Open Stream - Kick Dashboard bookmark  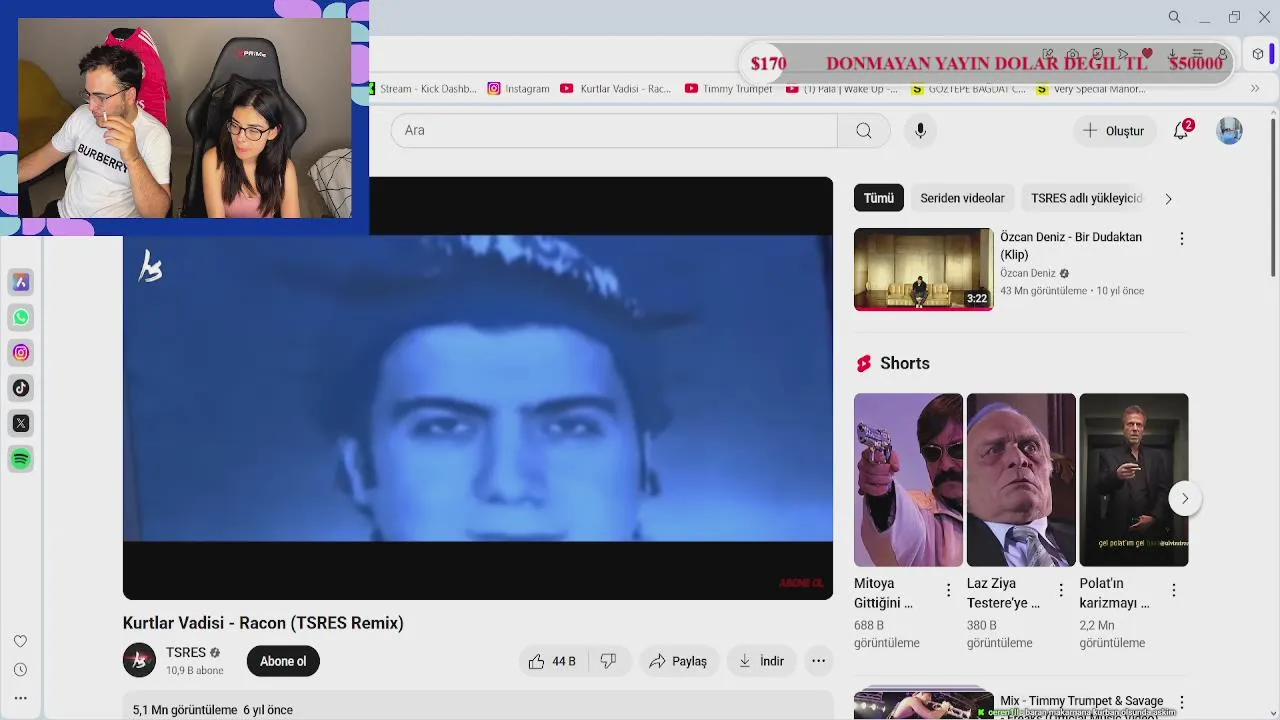(x=423, y=89)
